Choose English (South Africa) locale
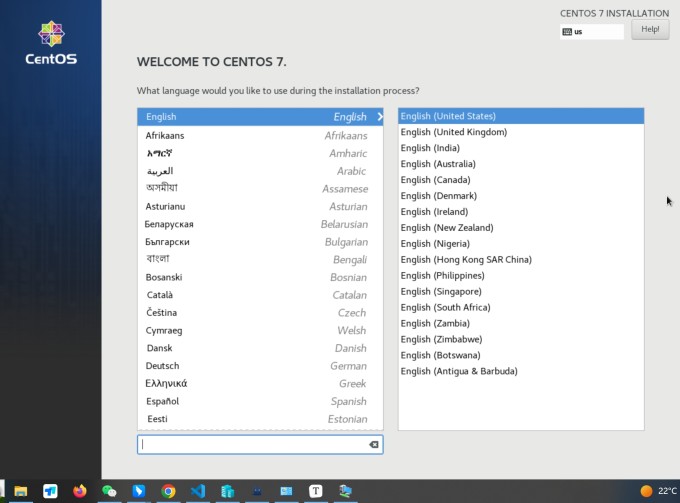Image resolution: width=680 pixels, height=503 pixels. [x=521, y=307]
